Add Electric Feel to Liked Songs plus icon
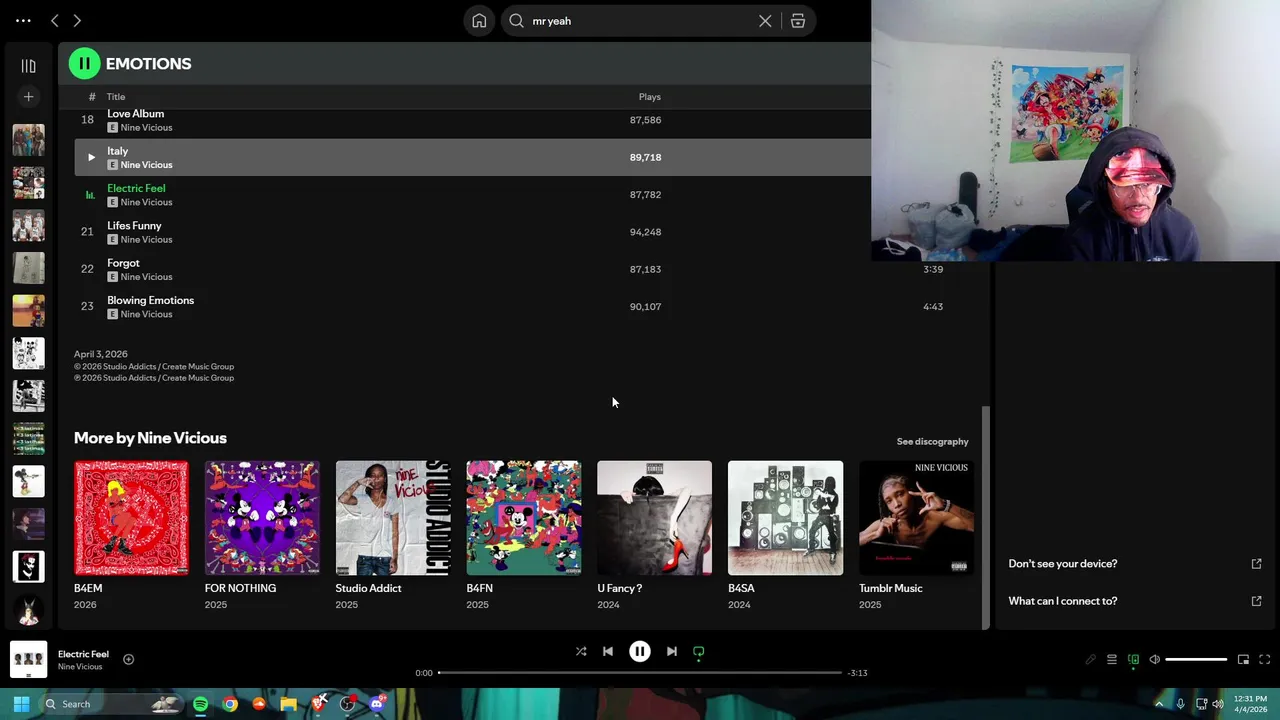The width and height of the screenshot is (1280, 720). coord(128,659)
